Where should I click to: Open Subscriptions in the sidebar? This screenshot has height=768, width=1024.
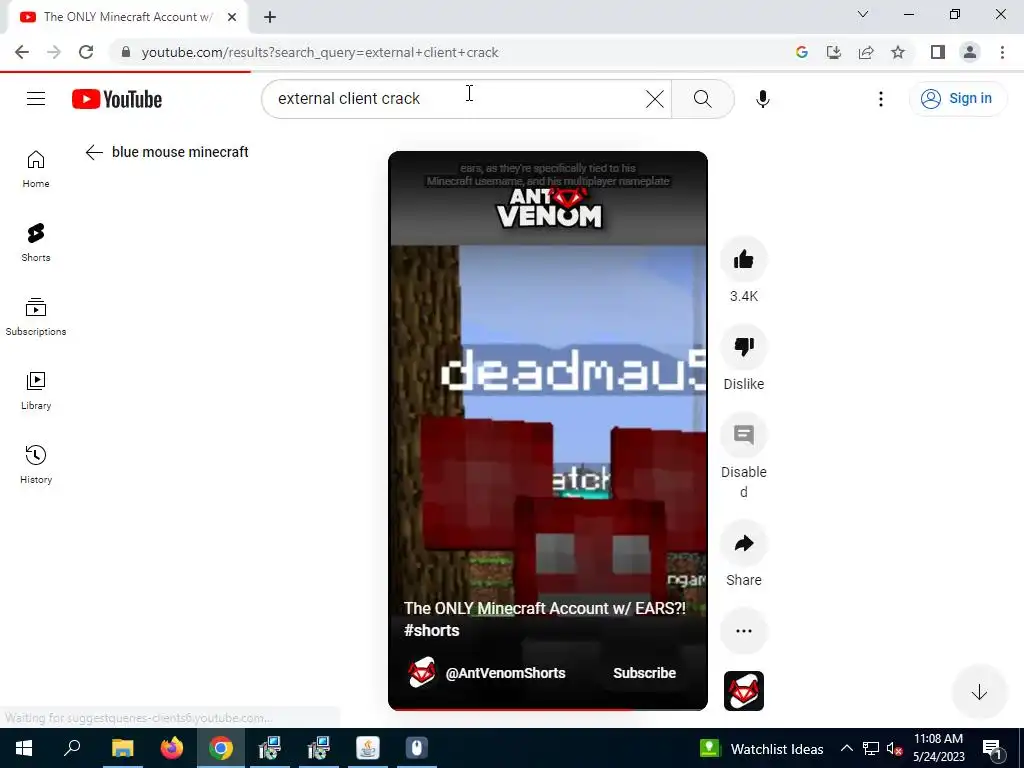tap(36, 316)
